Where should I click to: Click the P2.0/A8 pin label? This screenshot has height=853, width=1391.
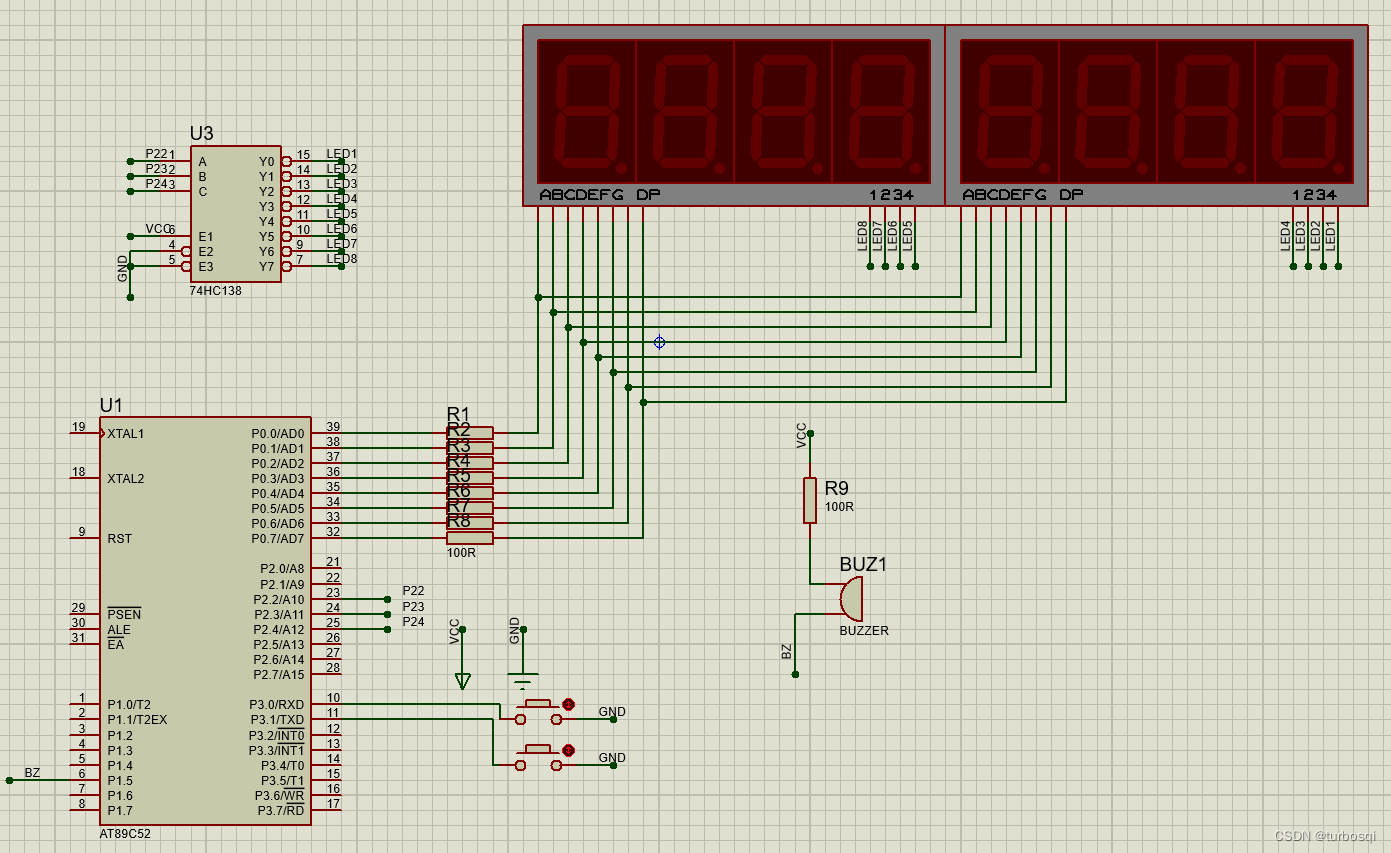[x=282, y=569]
